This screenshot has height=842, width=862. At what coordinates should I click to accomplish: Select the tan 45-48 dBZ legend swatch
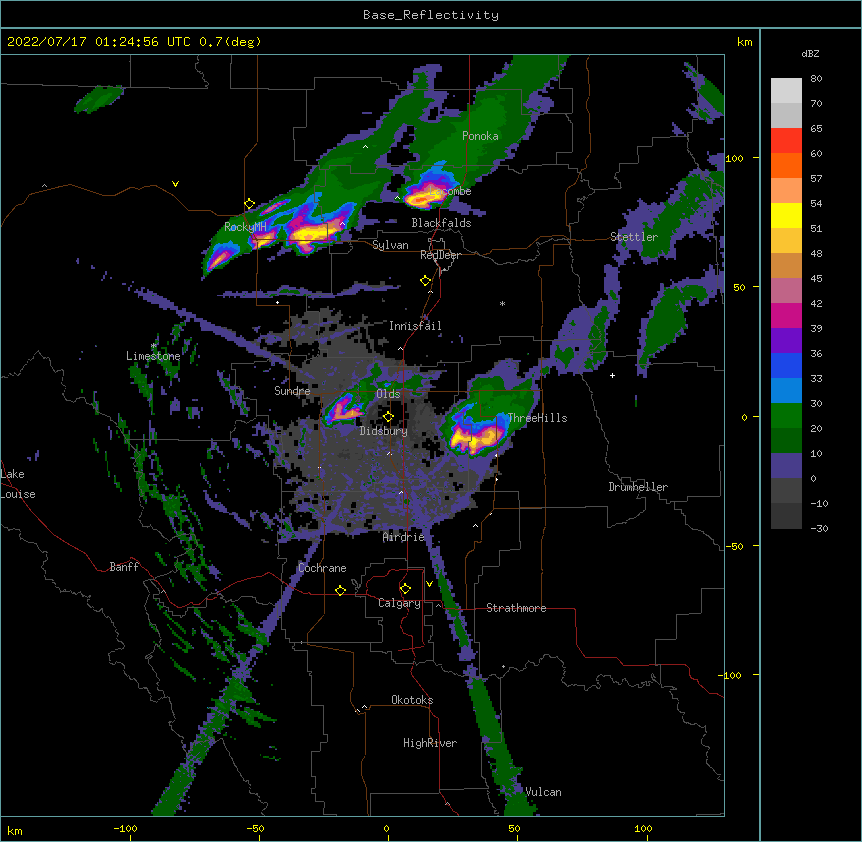[786, 265]
